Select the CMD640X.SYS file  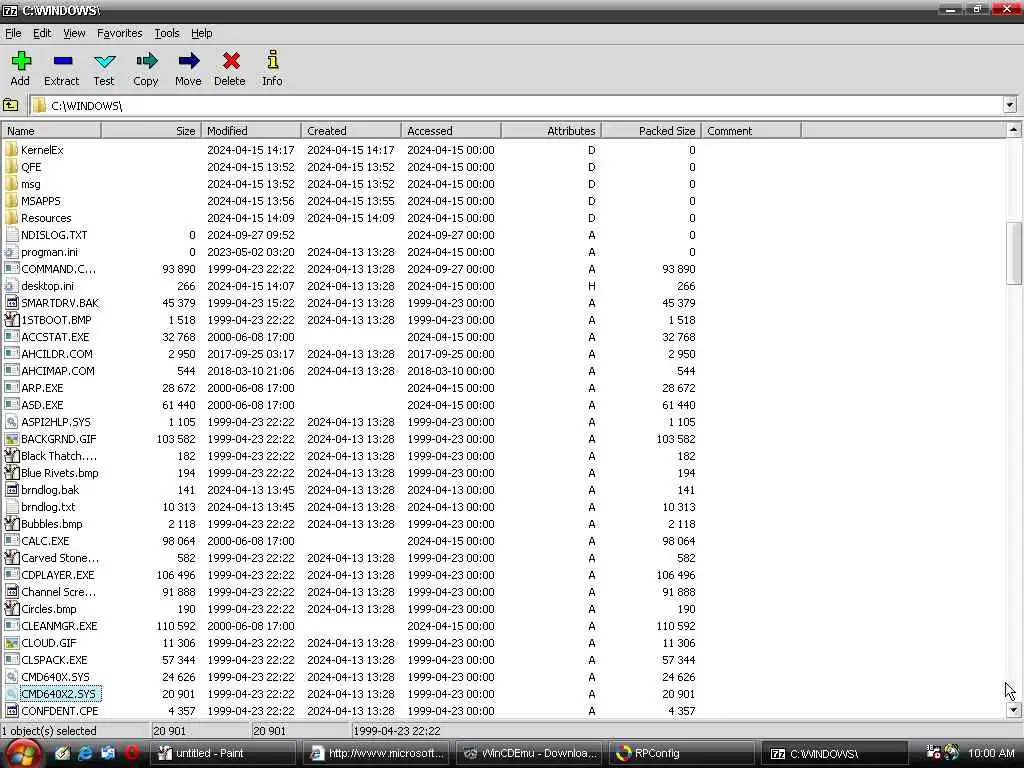(56, 677)
